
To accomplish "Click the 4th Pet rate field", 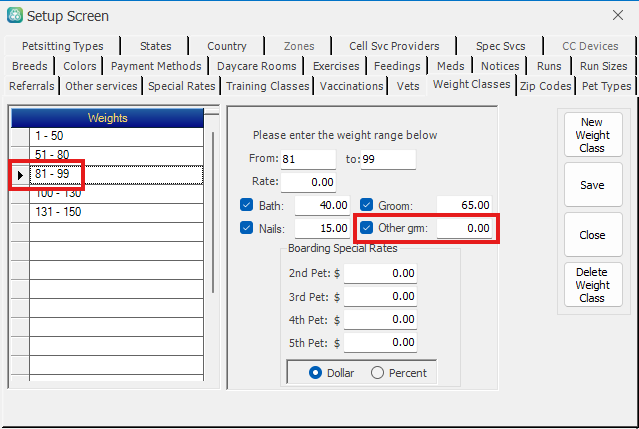I will [380, 319].
